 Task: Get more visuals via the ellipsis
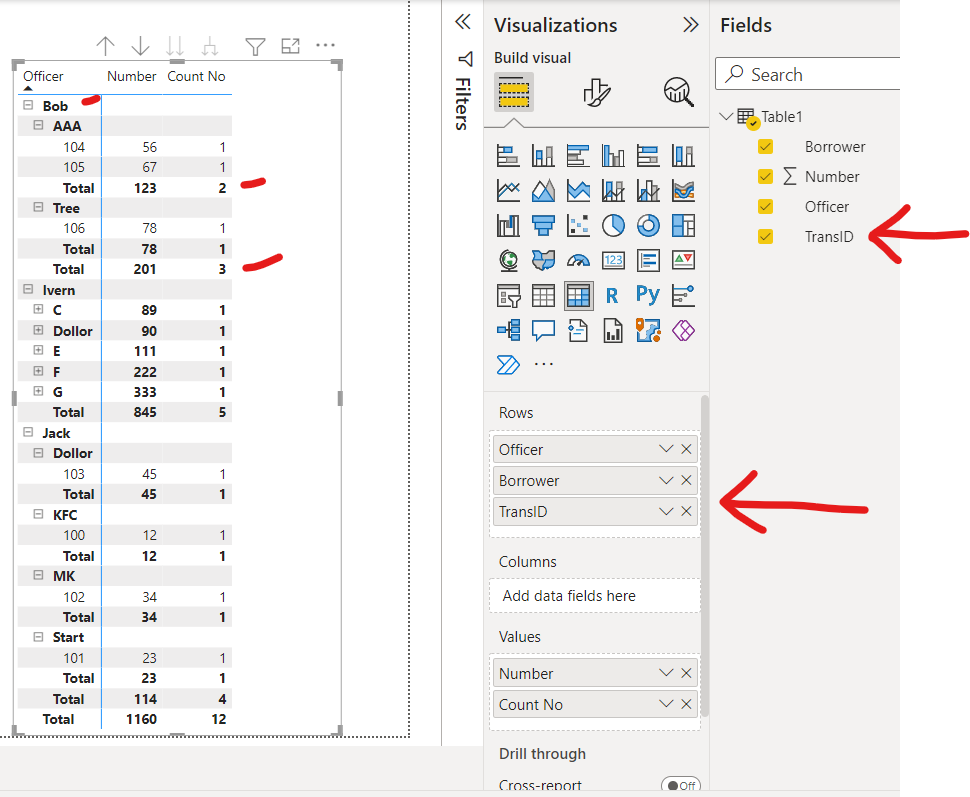coord(543,364)
